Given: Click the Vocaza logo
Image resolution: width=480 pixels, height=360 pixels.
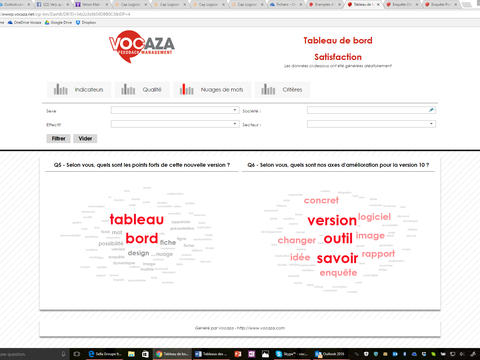Looking at the screenshot, I should click(142, 47).
